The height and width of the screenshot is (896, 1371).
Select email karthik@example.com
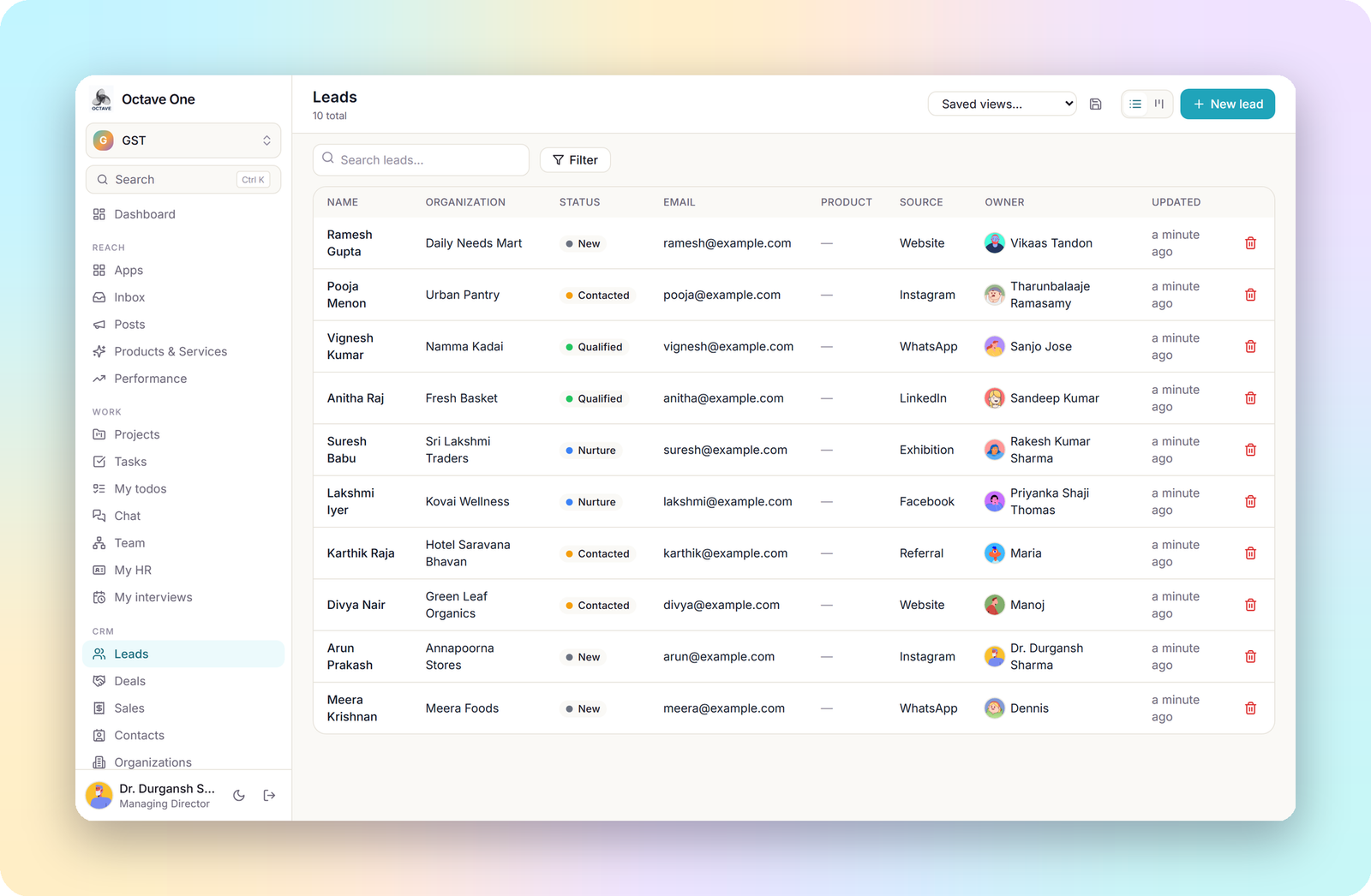pos(725,553)
